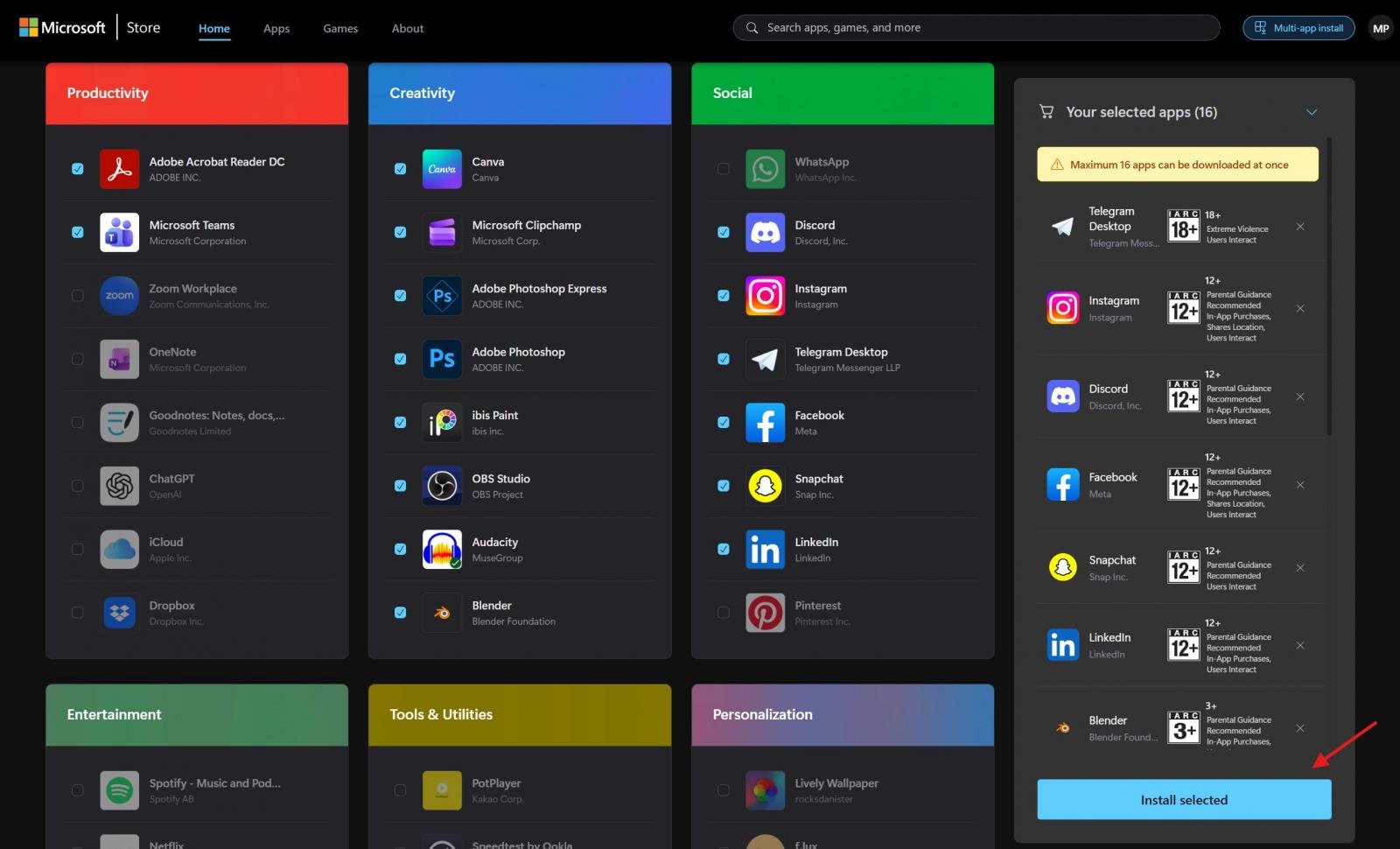Uncheck the Canva checkbox
1400x849 pixels.
pos(400,168)
